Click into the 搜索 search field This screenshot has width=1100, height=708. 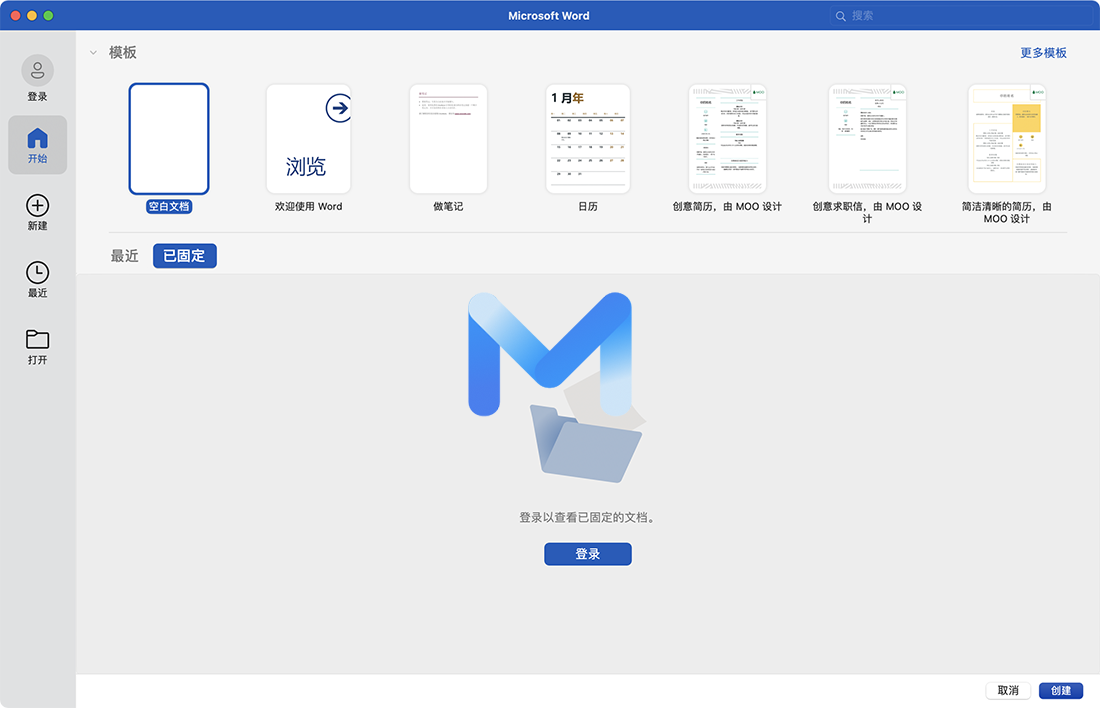click(961, 16)
